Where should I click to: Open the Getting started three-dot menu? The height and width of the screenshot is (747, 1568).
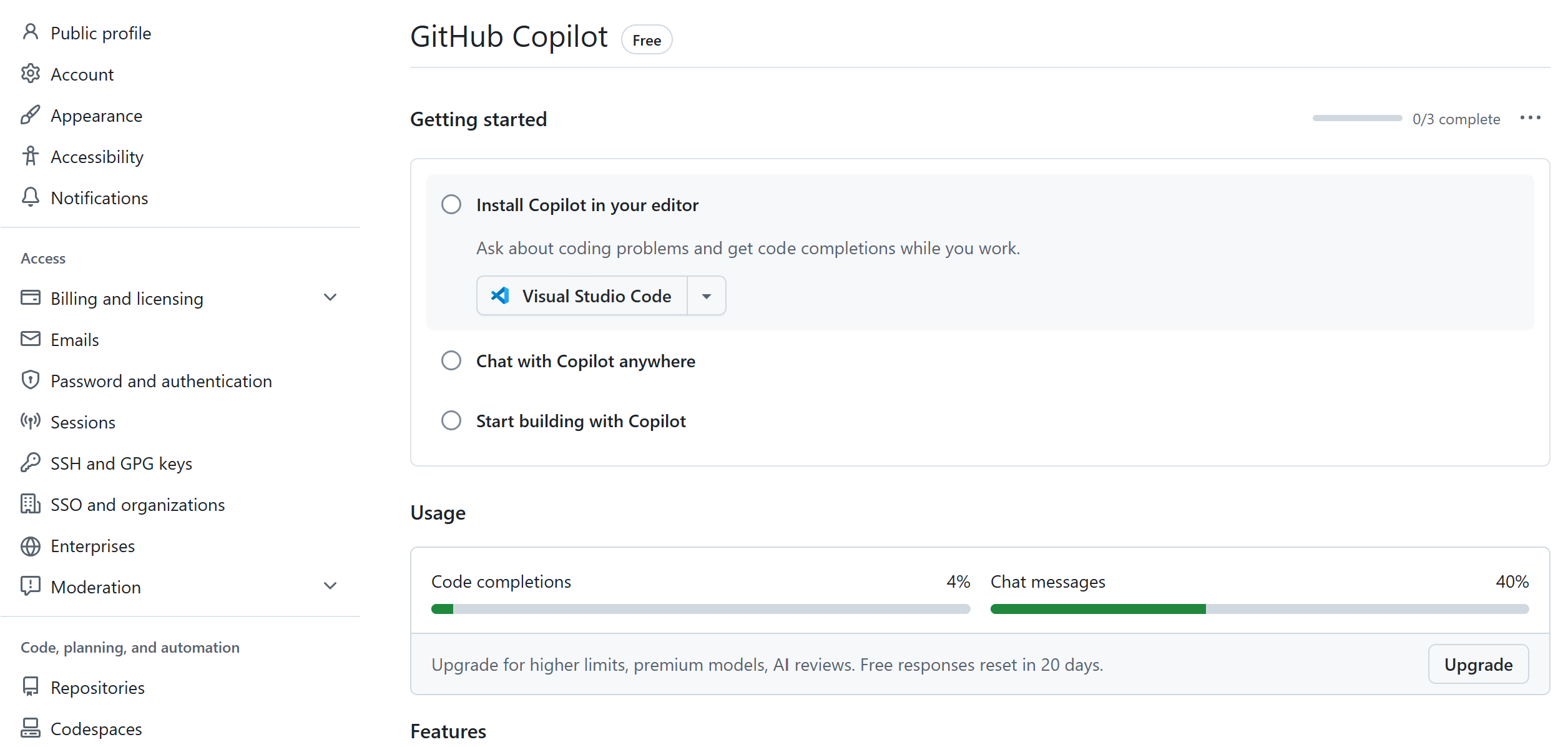click(x=1530, y=118)
